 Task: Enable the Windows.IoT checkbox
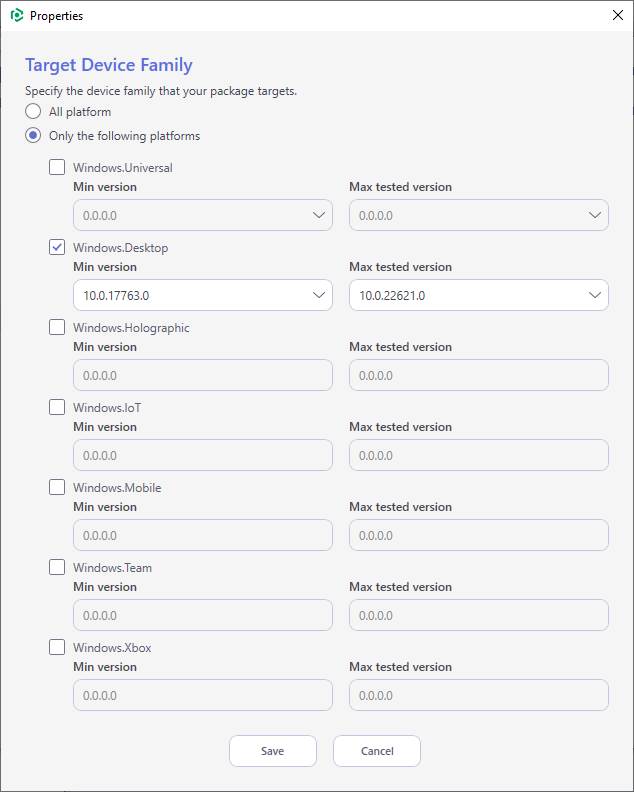click(x=57, y=407)
